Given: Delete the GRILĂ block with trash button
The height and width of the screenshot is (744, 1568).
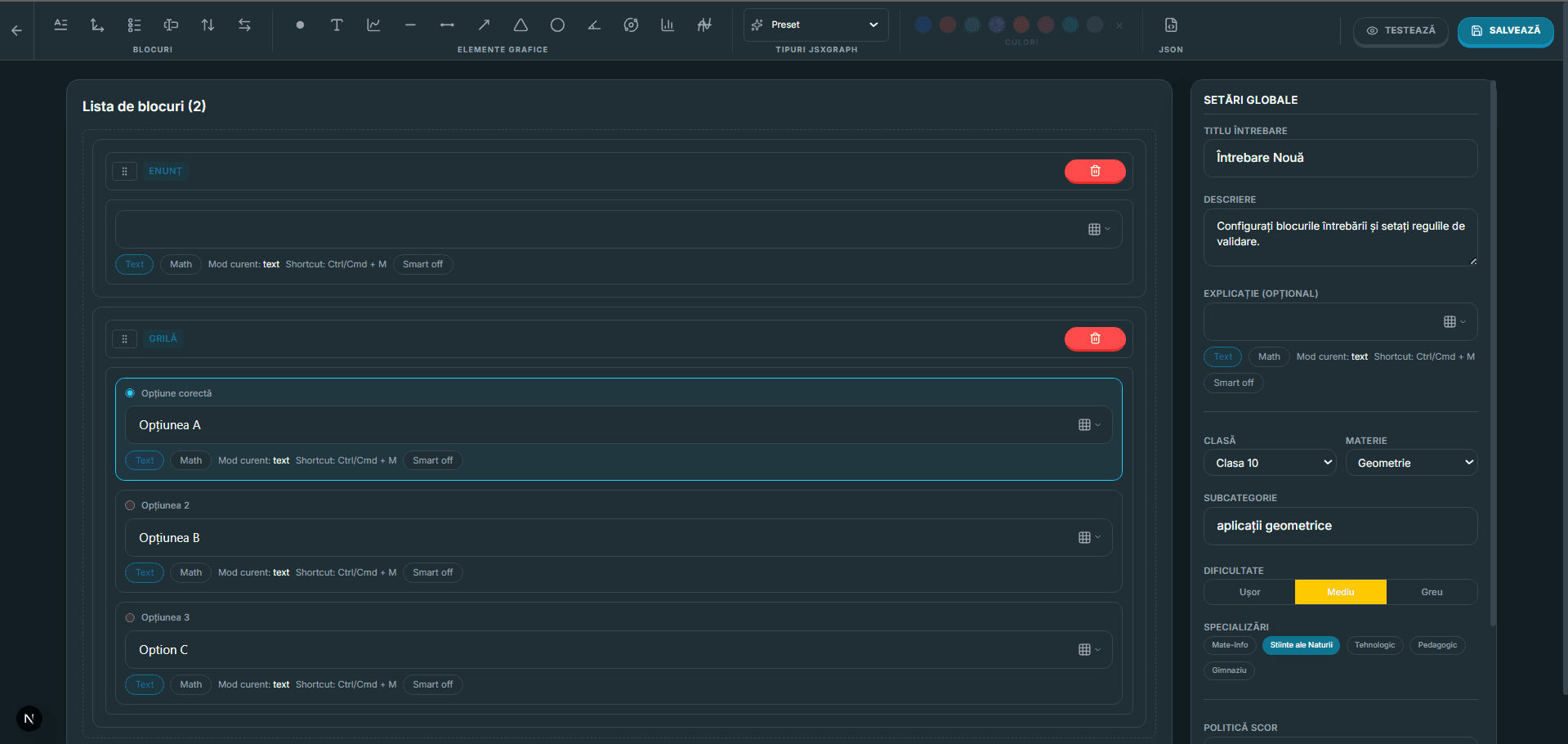Looking at the screenshot, I should point(1095,338).
